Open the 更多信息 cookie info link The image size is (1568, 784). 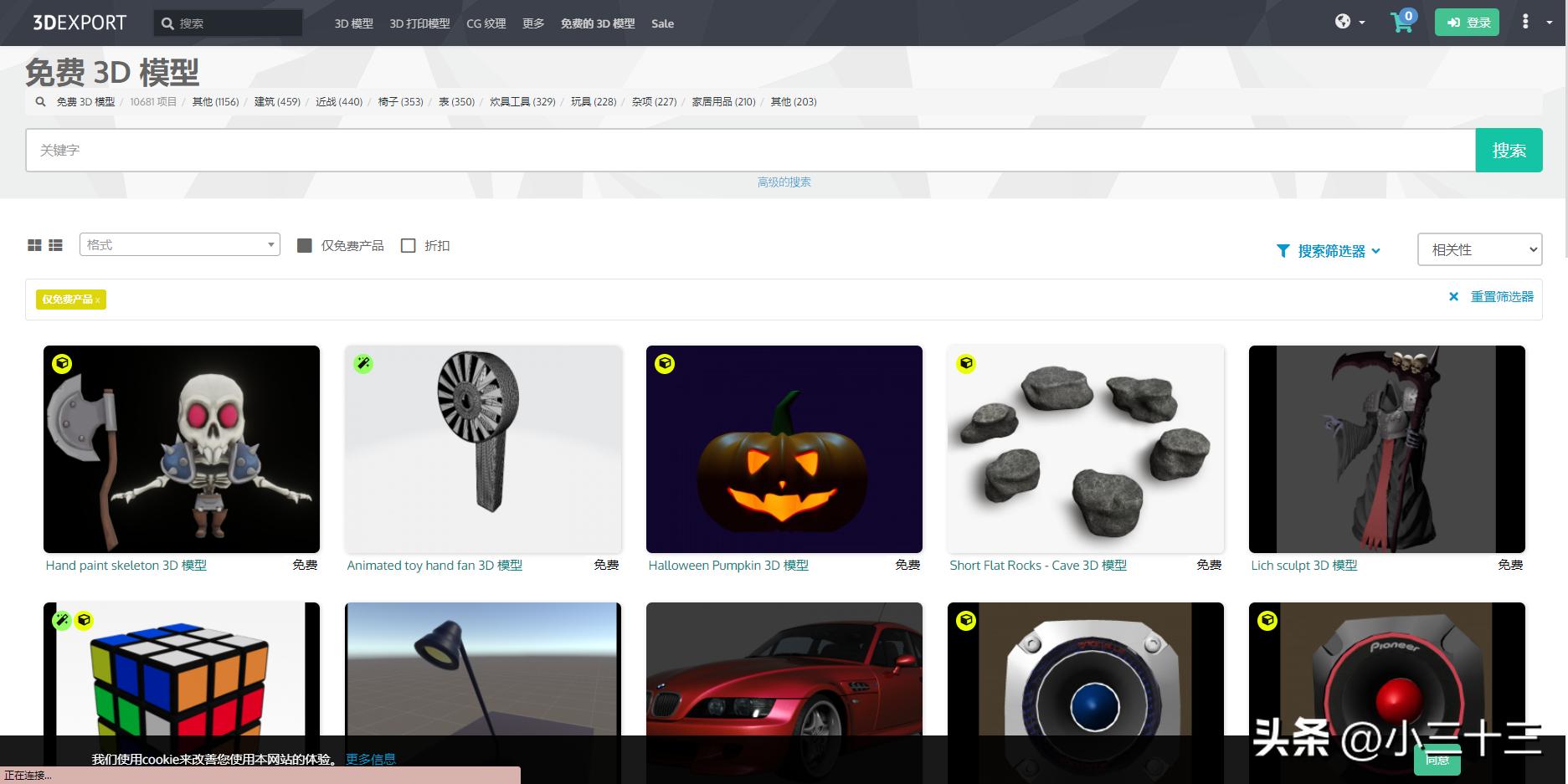click(x=371, y=759)
